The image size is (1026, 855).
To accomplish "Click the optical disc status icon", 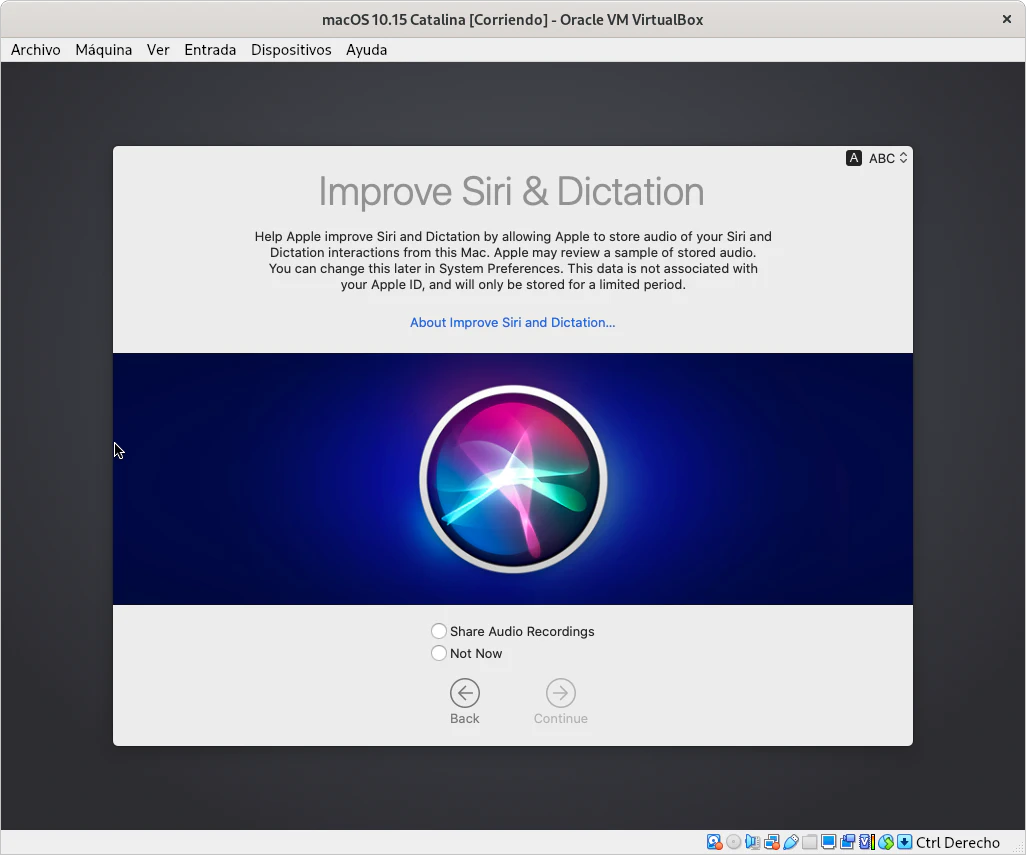I will click(x=734, y=842).
